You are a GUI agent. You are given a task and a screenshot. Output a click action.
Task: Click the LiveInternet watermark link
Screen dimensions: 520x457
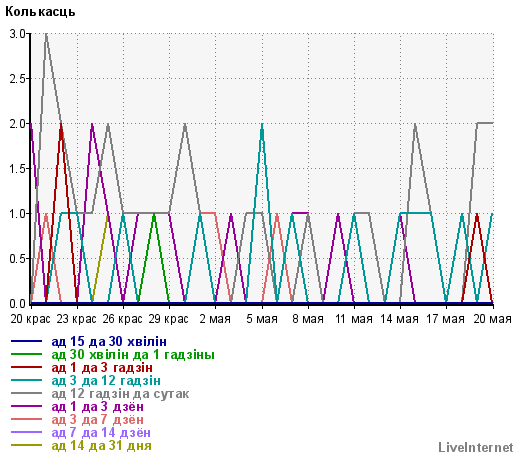click(476, 447)
